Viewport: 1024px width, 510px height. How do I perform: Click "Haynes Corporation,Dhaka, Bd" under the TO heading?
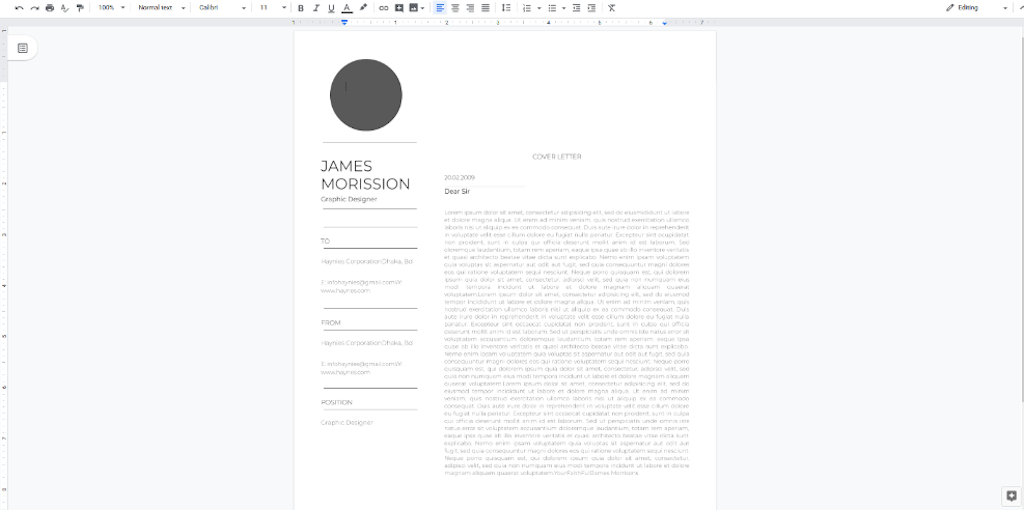pos(366,261)
